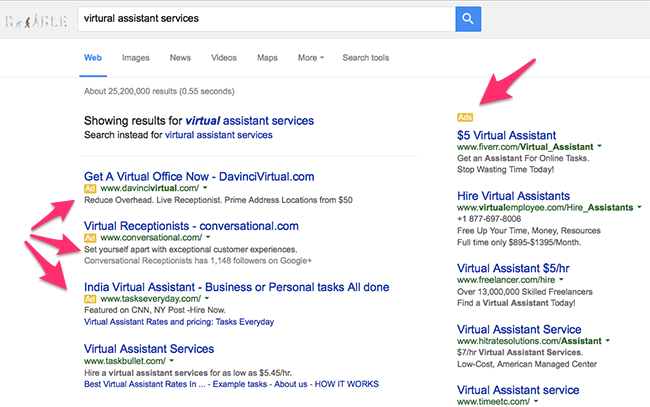Go to the Maps tab
Screen dimensions: 650x407
(x=267, y=58)
